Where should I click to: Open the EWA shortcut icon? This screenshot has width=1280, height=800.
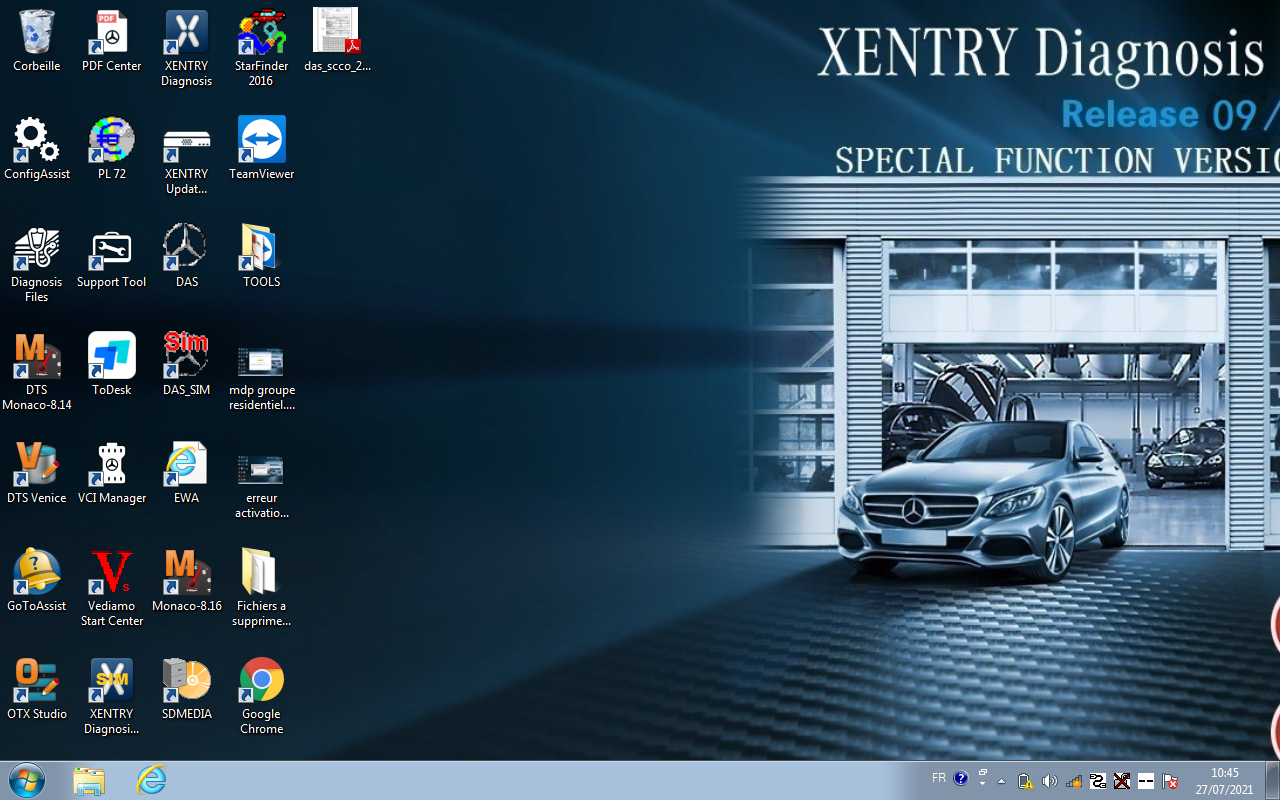(186, 465)
